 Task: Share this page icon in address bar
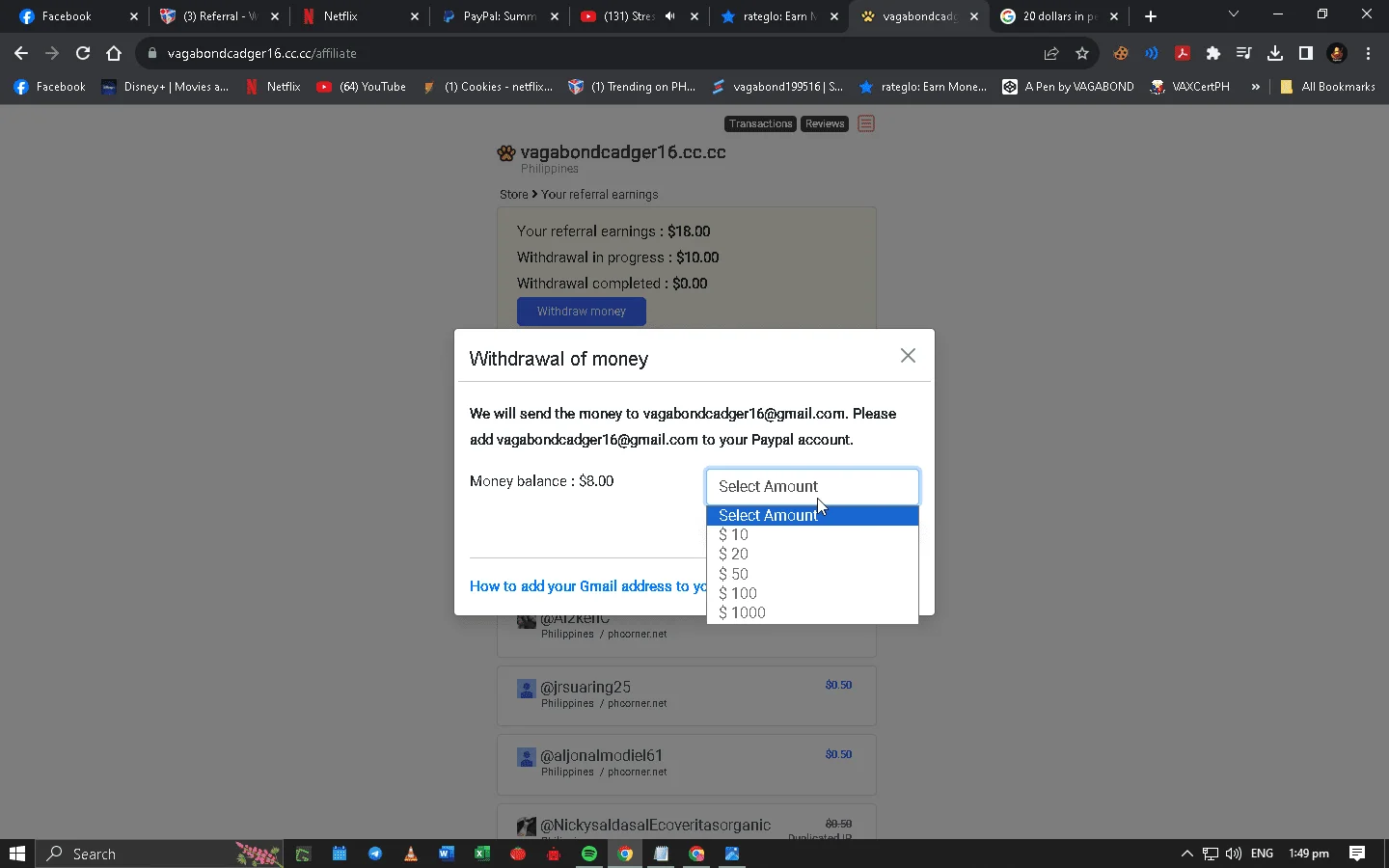point(1051,53)
